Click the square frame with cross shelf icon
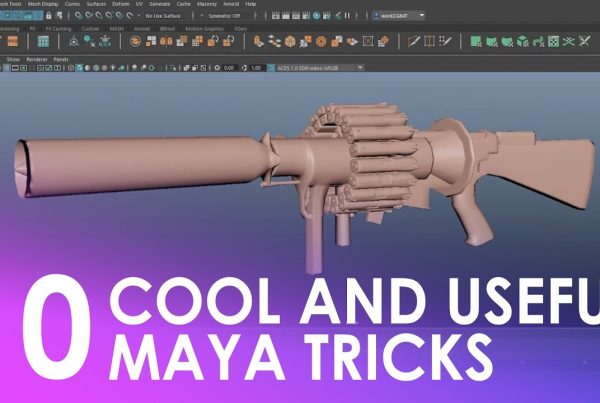 pos(368,41)
